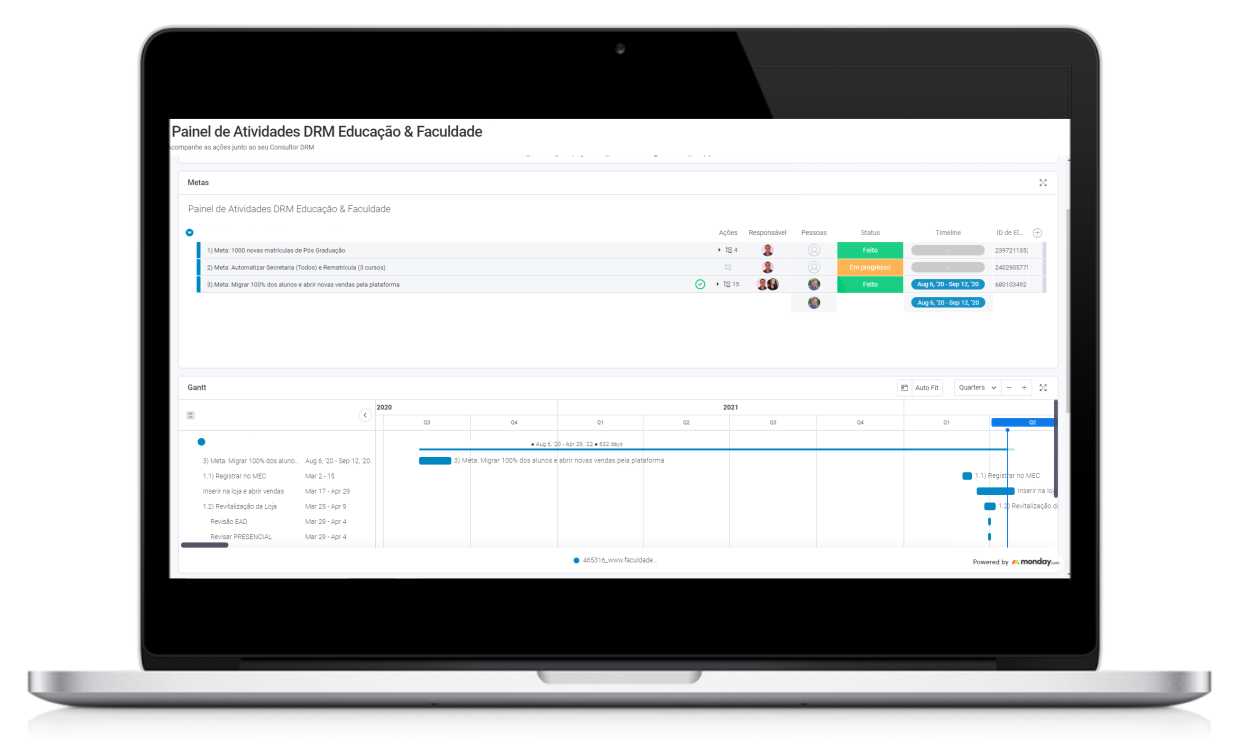Image resolution: width=1240 pixels, height=744 pixels.
Task: Select Gantt row 'Revisão EAD'
Action: point(229,521)
